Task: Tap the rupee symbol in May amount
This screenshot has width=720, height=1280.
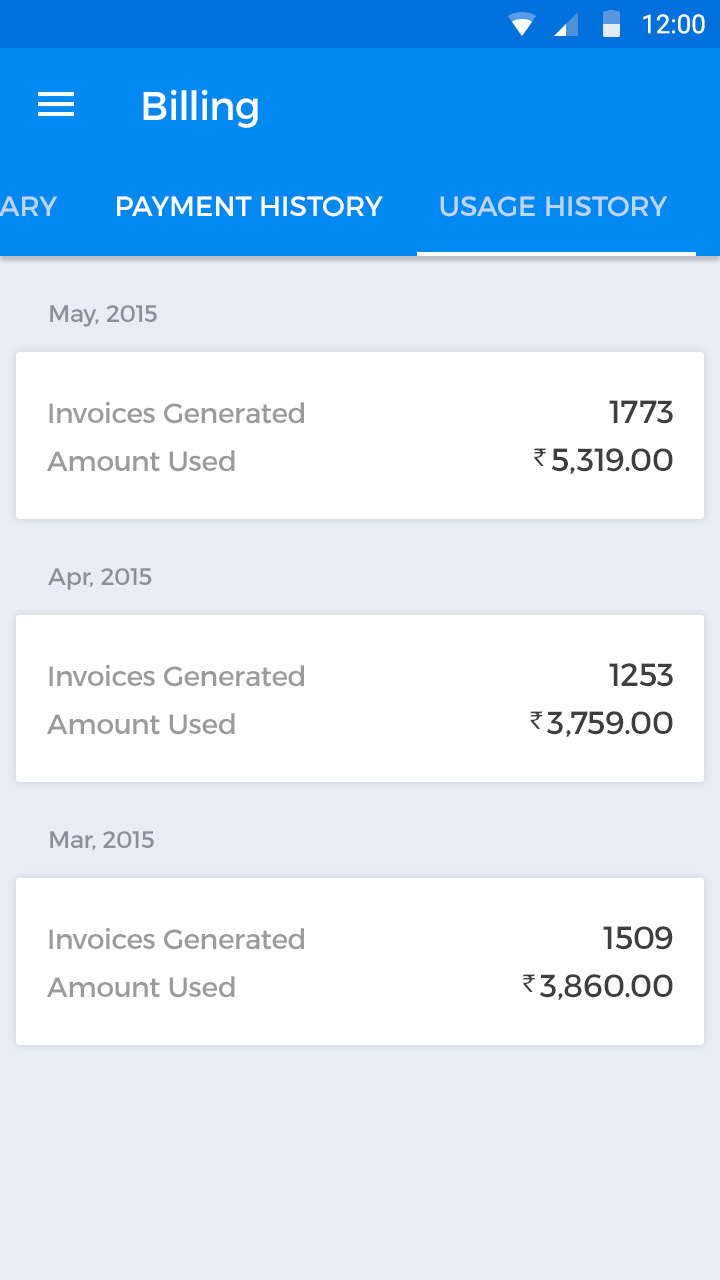Action: (540, 457)
